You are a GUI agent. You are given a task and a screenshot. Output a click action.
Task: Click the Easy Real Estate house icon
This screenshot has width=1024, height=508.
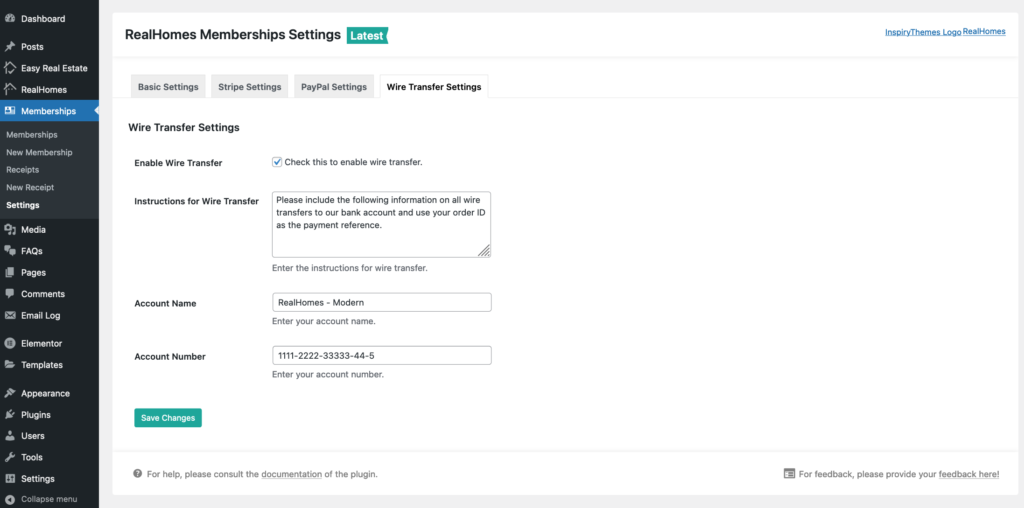click(10, 68)
